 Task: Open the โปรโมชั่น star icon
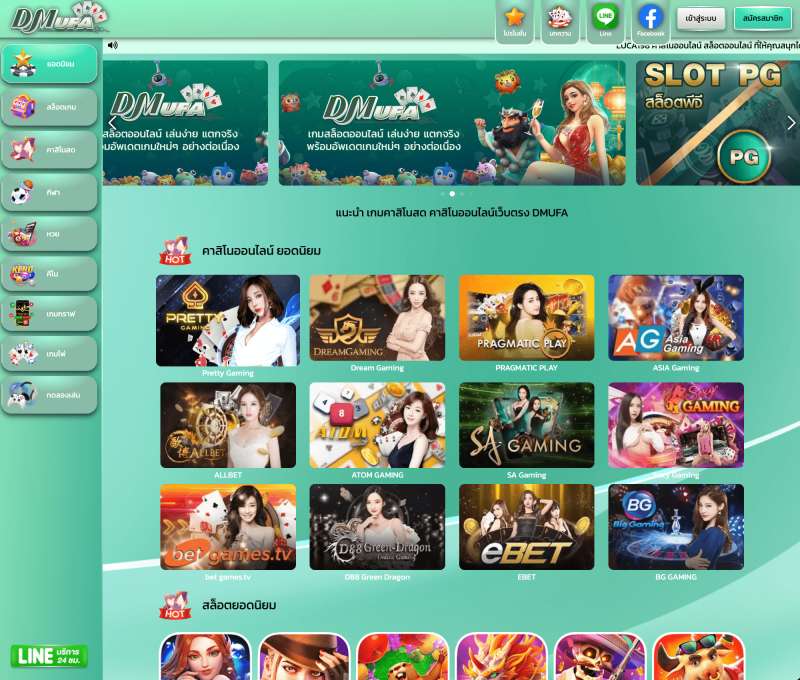[x=514, y=21]
